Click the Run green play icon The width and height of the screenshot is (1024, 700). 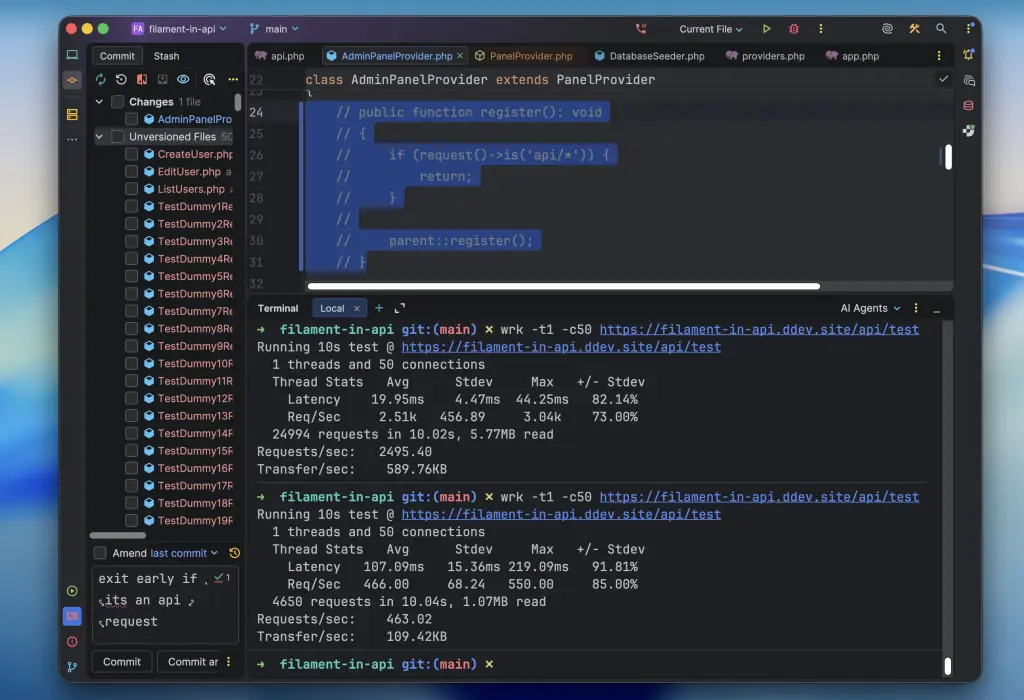point(767,29)
